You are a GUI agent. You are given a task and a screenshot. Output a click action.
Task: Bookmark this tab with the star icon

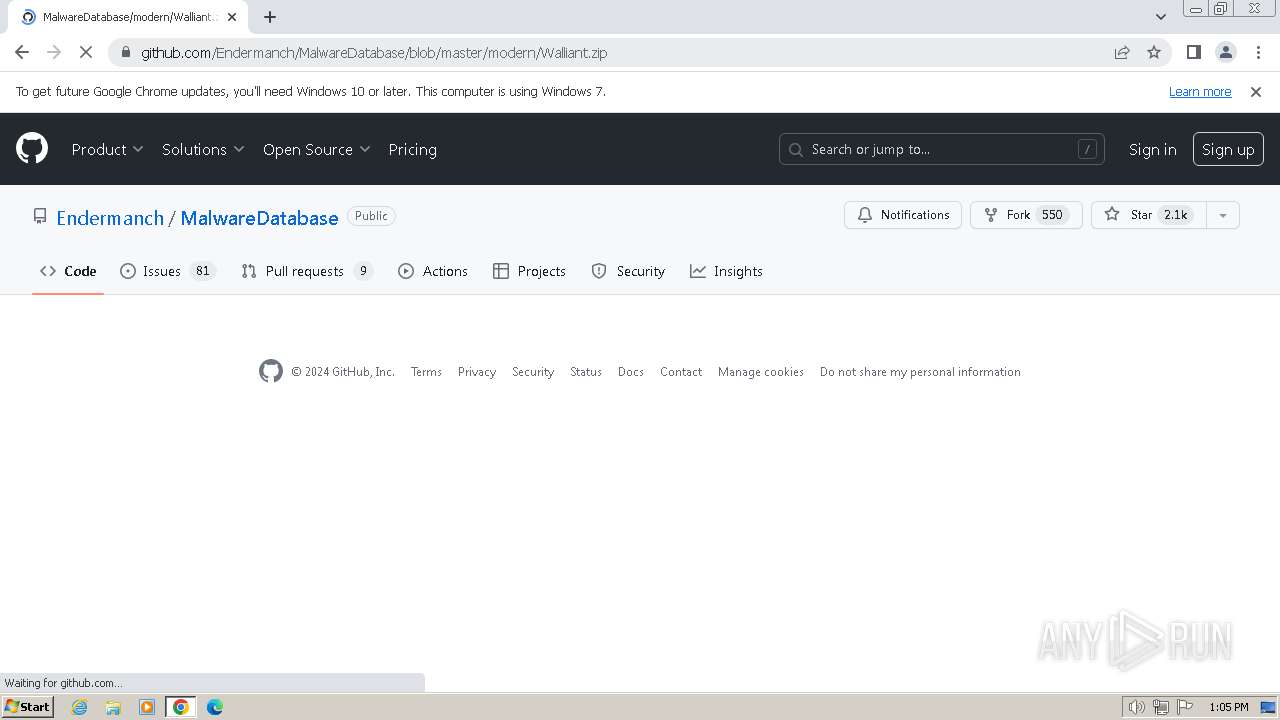tap(1154, 52)
